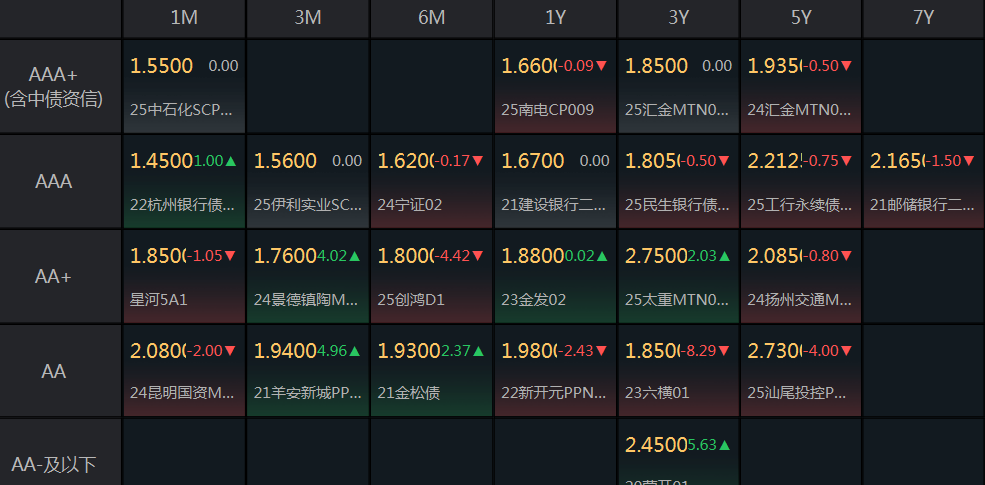Click the red down arrow beside -8.29
This screenshot has width=985, height=485.
(x=725, y=351)
